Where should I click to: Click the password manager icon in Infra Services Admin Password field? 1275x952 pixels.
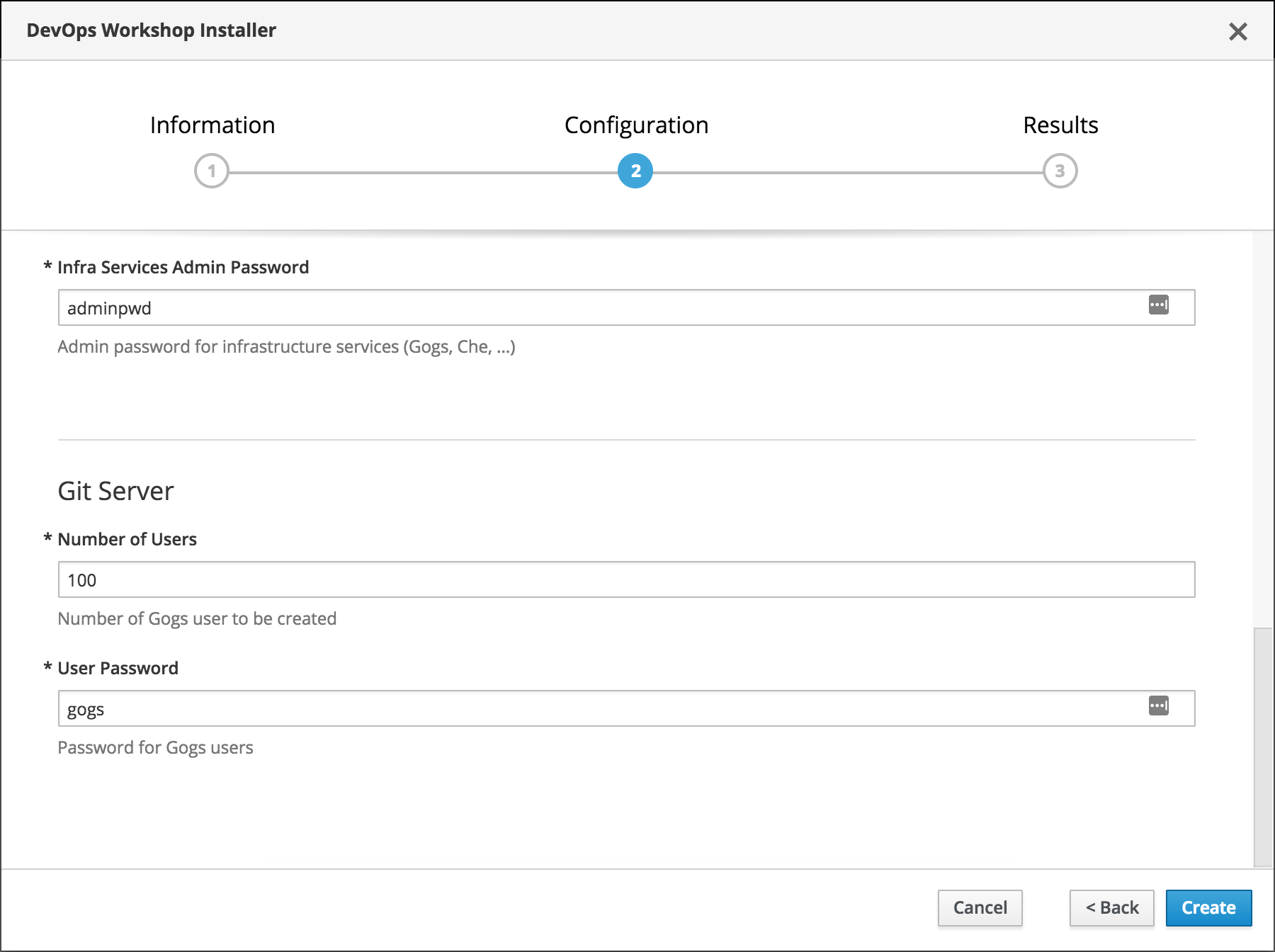[1159, 305]
